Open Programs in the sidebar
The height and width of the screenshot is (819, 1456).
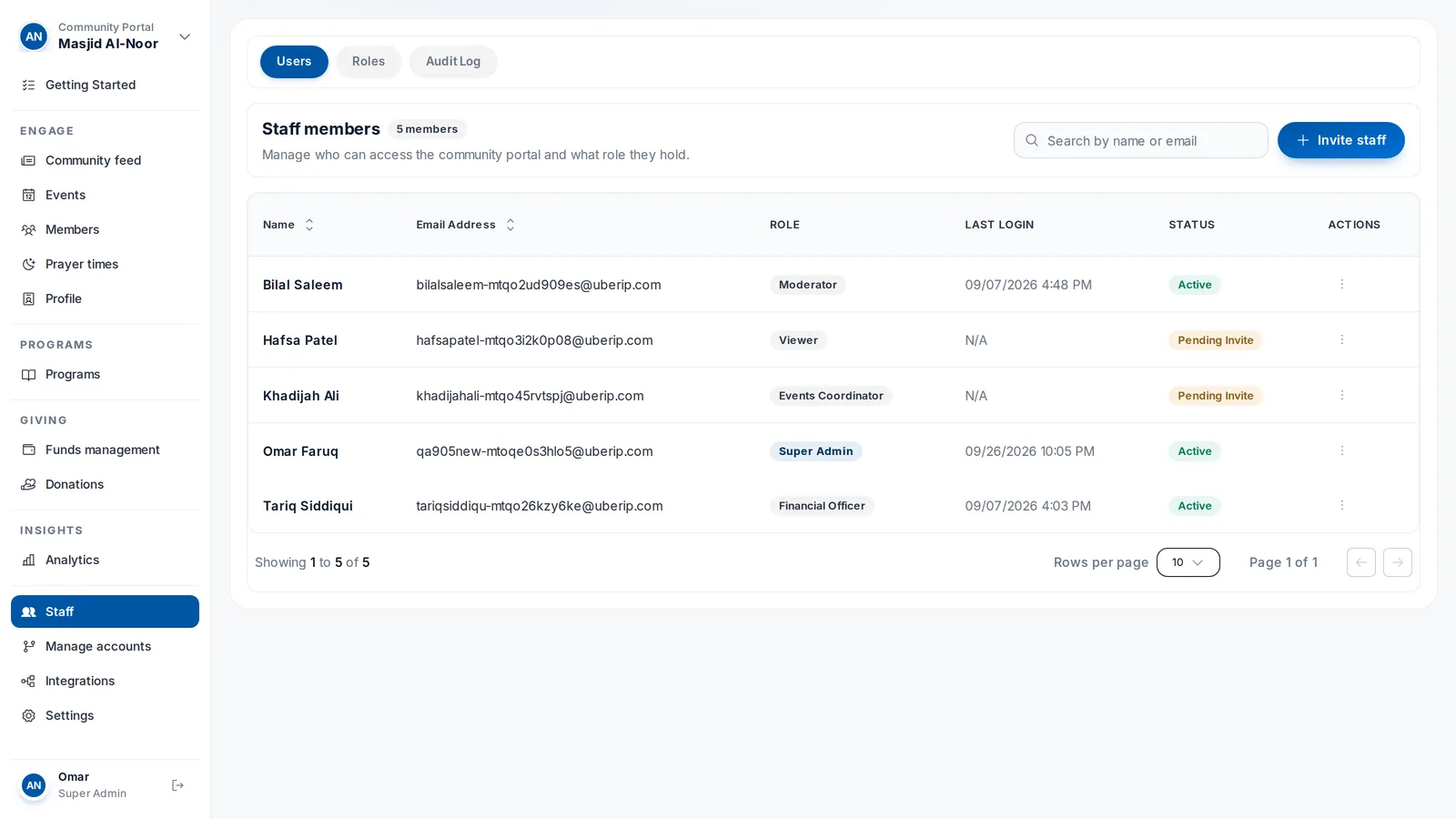105,374
